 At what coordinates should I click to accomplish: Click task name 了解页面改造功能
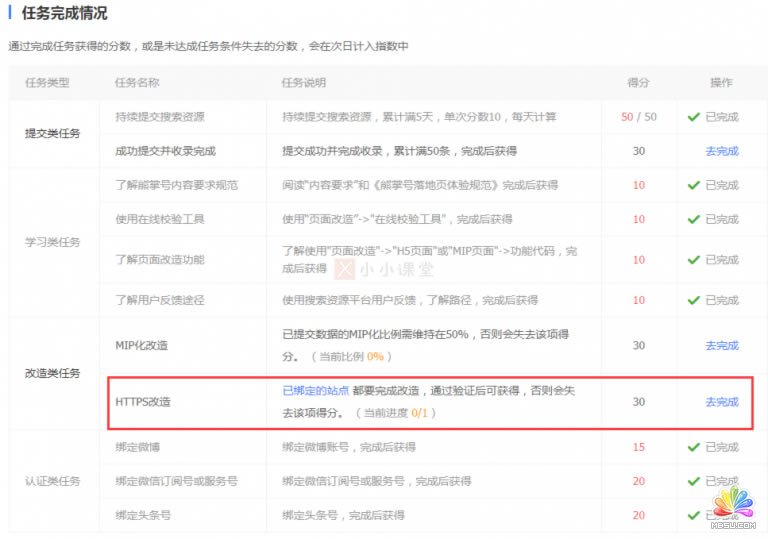(160, 260)
